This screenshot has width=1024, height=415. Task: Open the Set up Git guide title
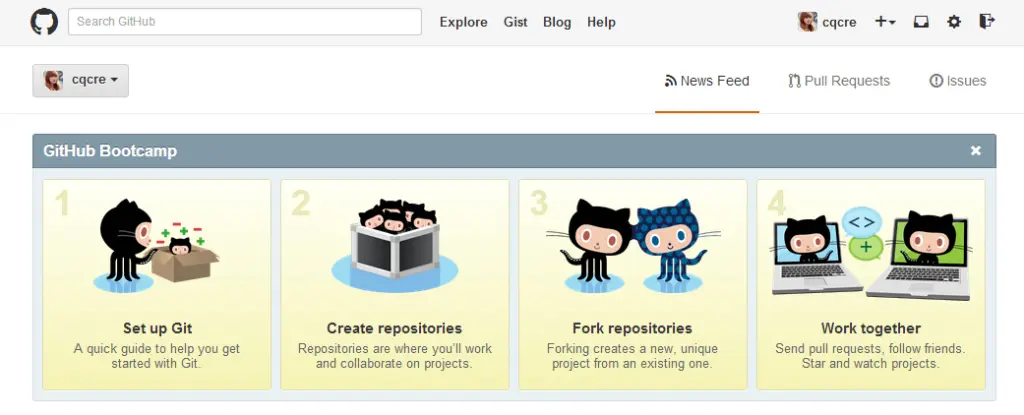tap(157, 328)
